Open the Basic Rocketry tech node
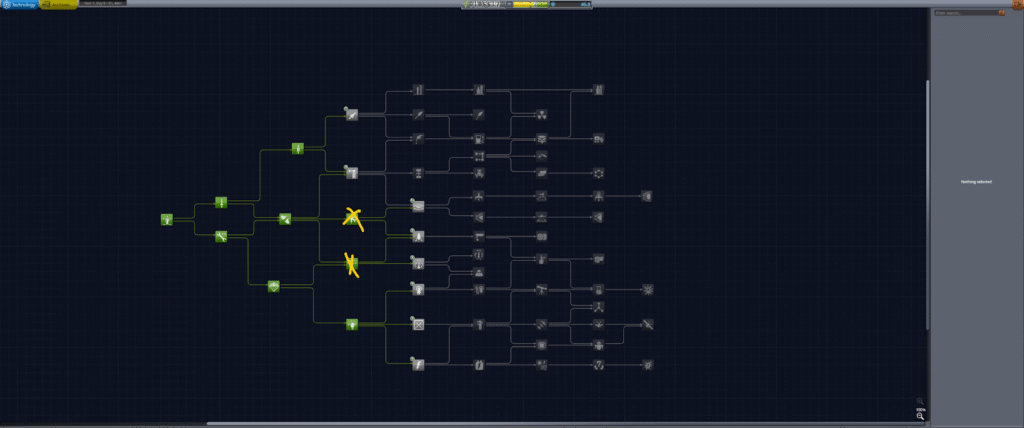Viewport: 1024px width, 428px height. (x=221, y=202)
